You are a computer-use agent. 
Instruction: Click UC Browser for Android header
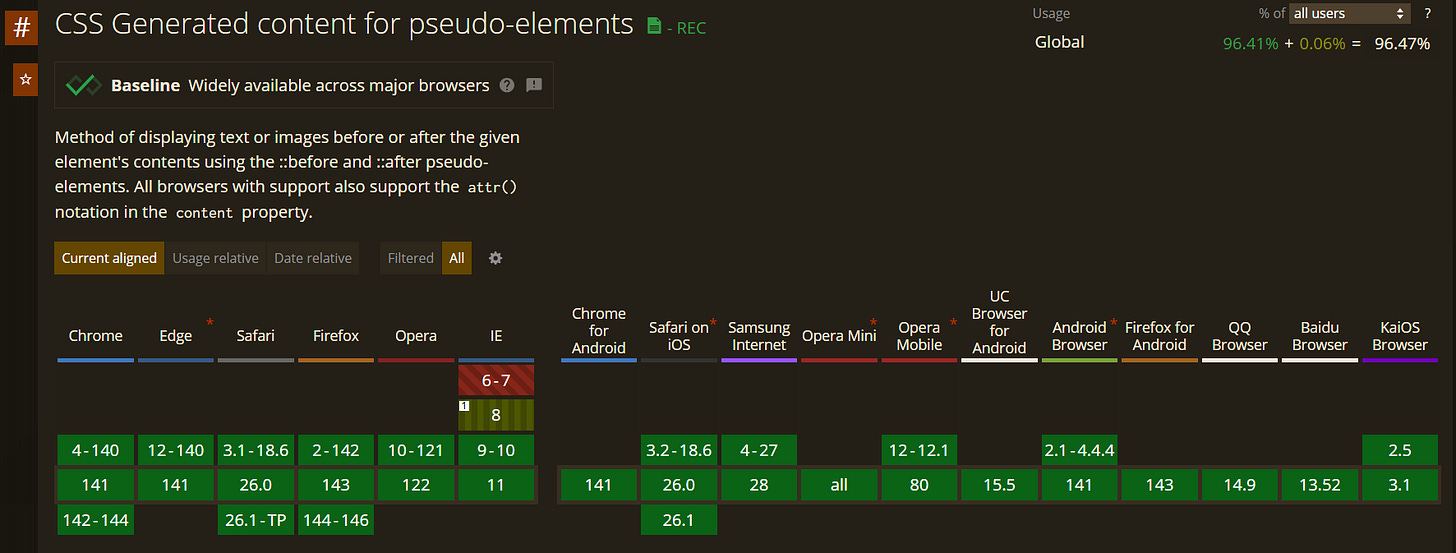999,322
